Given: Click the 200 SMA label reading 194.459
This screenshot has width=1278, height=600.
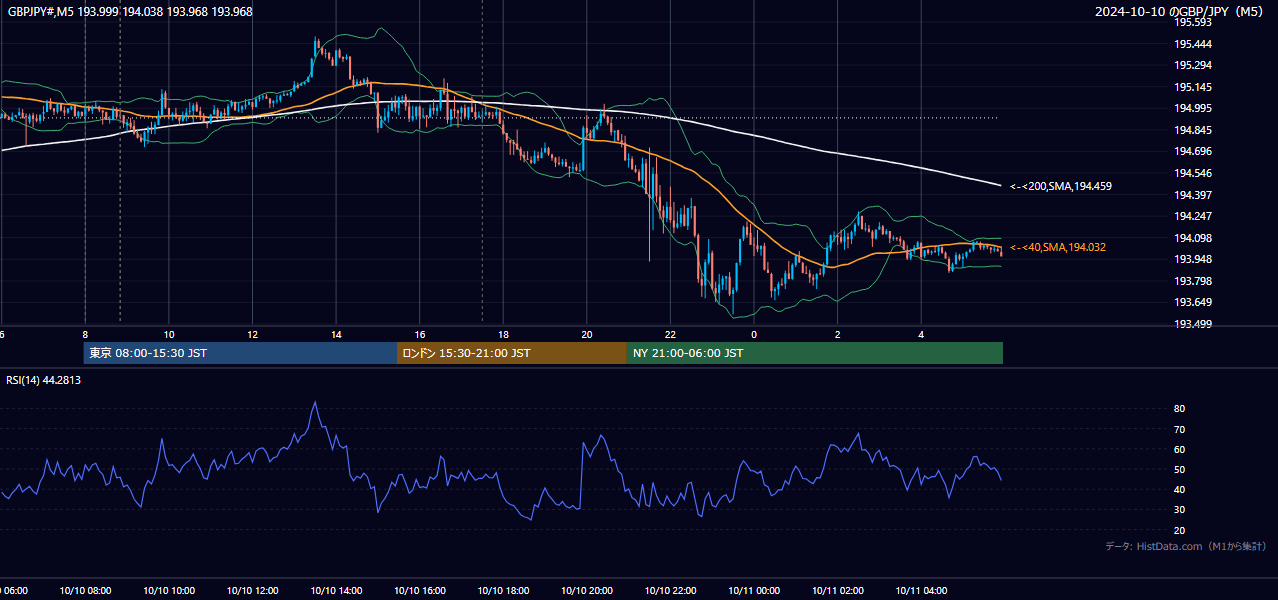Looking at the screenshot, I should click(1060, 186).
